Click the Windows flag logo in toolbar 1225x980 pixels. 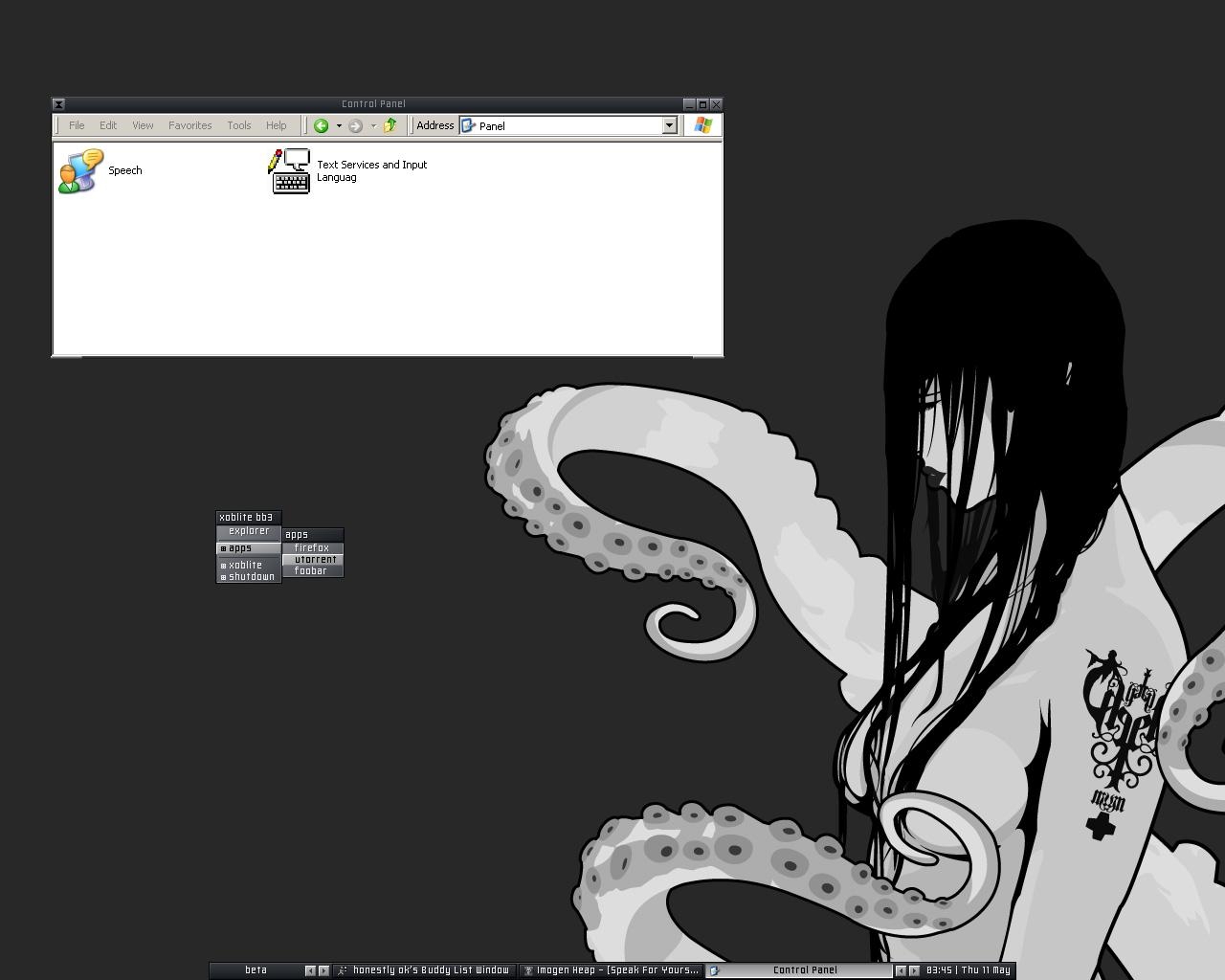[703, 125]
